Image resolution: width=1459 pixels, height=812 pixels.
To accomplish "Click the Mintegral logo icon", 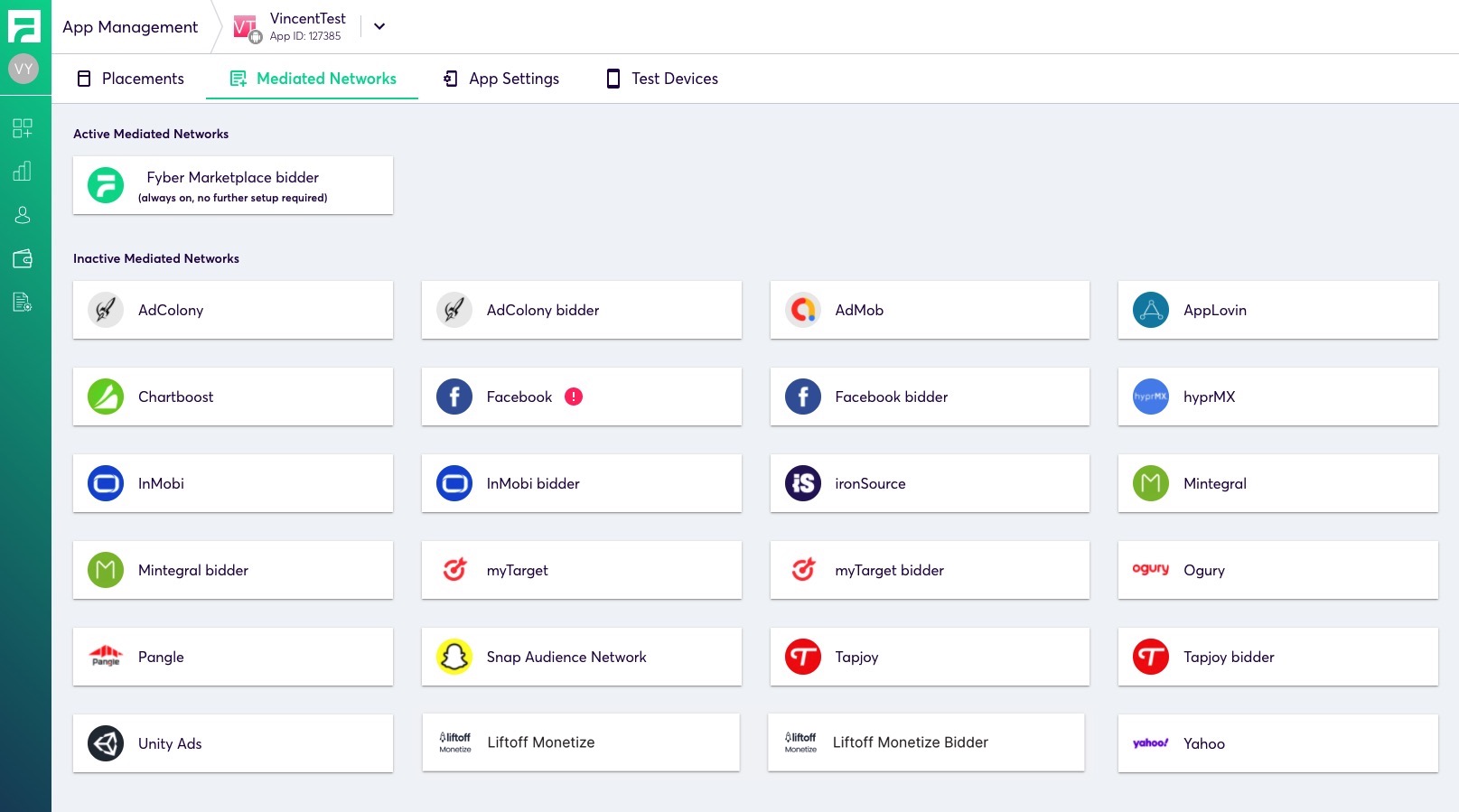I will point(1151,483).
